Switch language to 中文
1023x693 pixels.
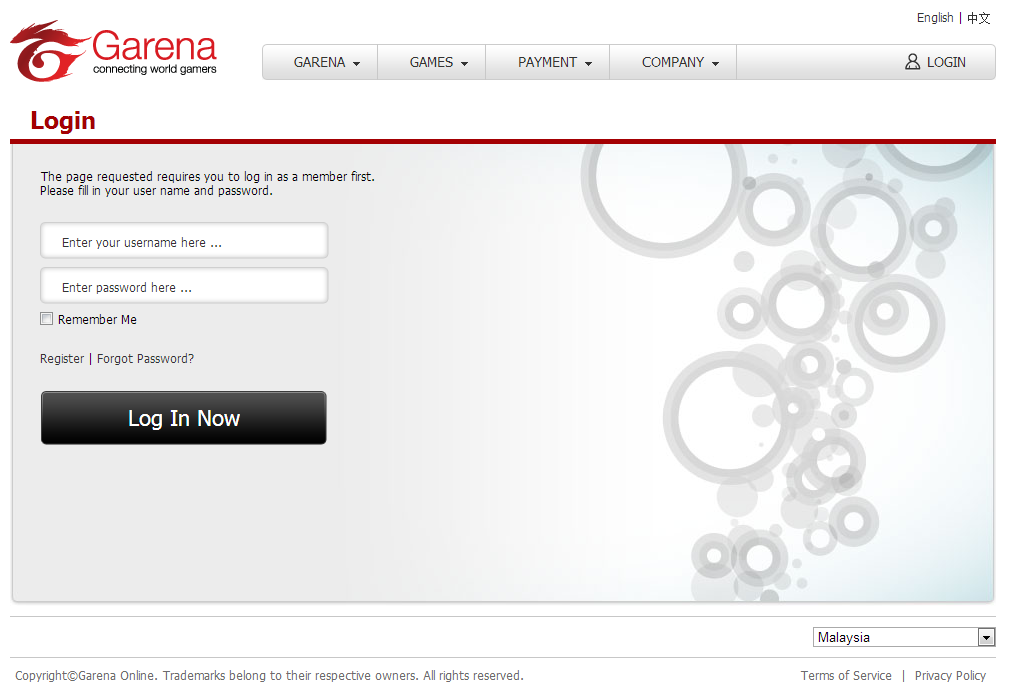979,18
